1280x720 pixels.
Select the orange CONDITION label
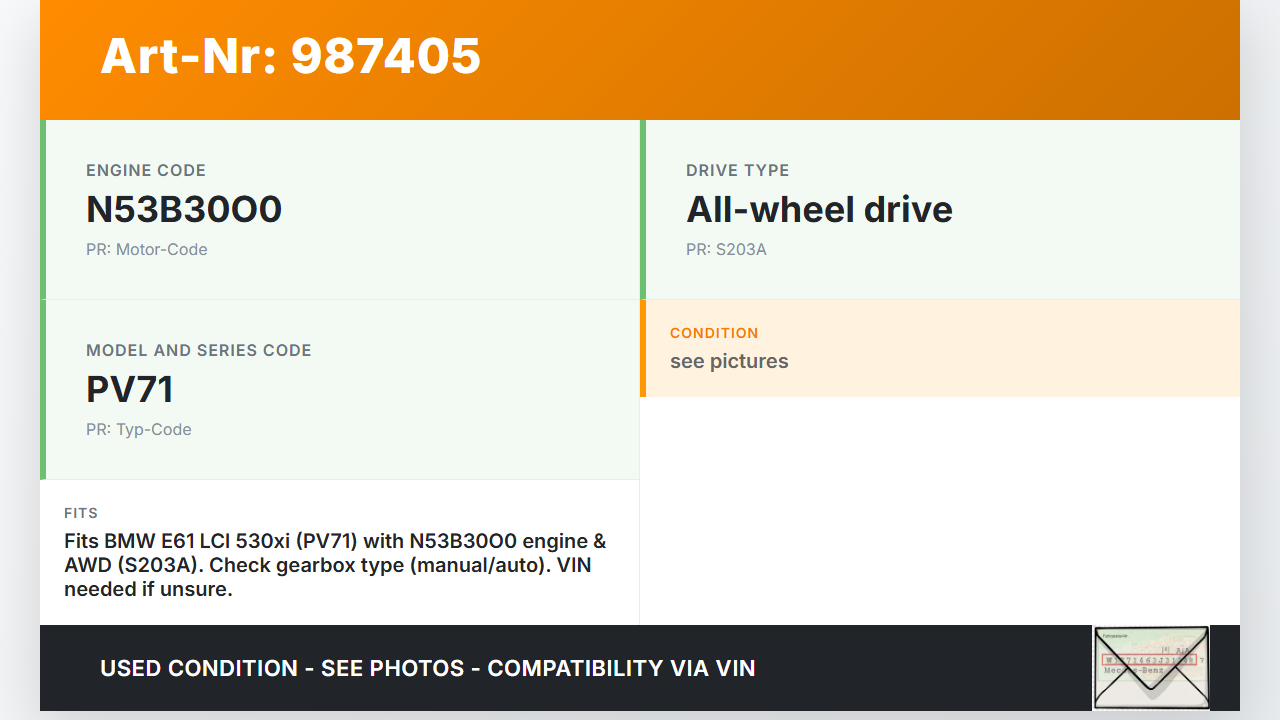(714, 333)
